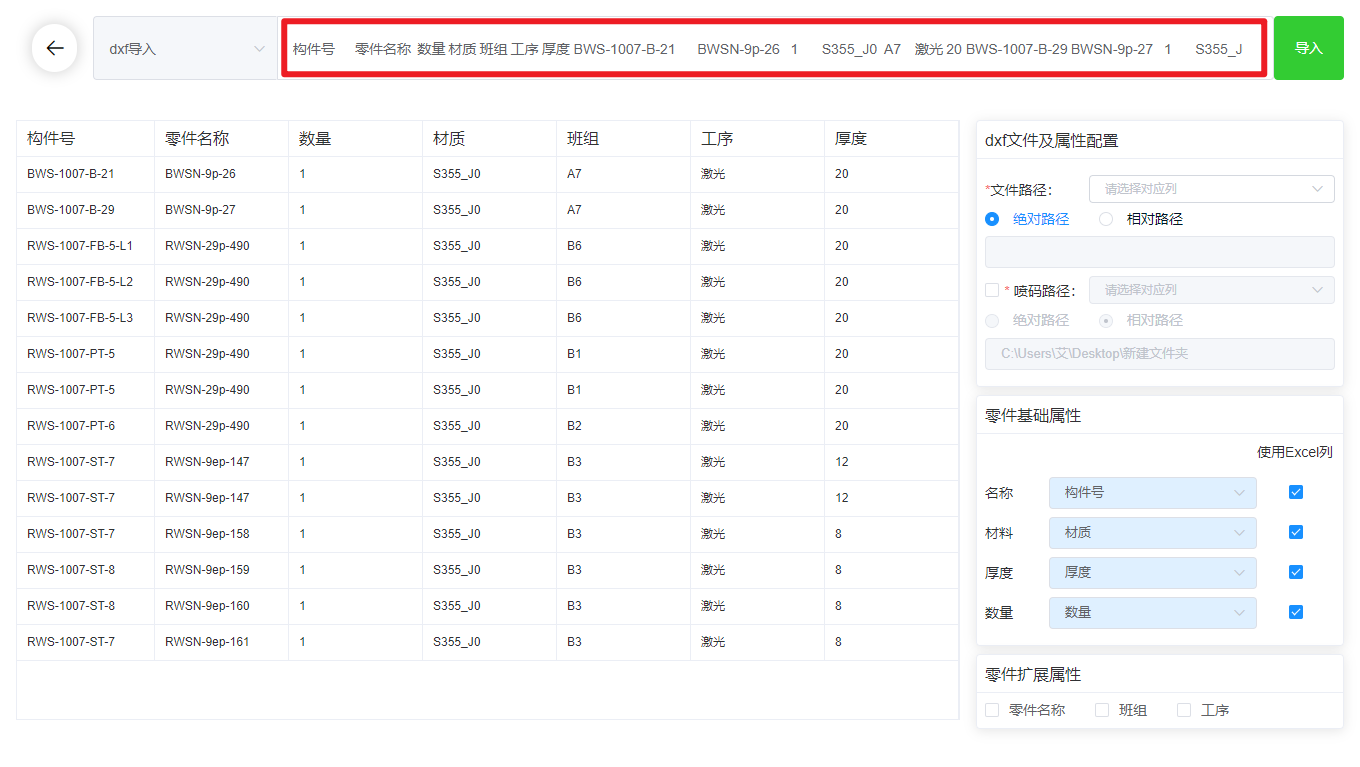1360x767 pixels.
Task: Check the 工序 extended attribute checkbox
Action: (x=1184, y=710)
